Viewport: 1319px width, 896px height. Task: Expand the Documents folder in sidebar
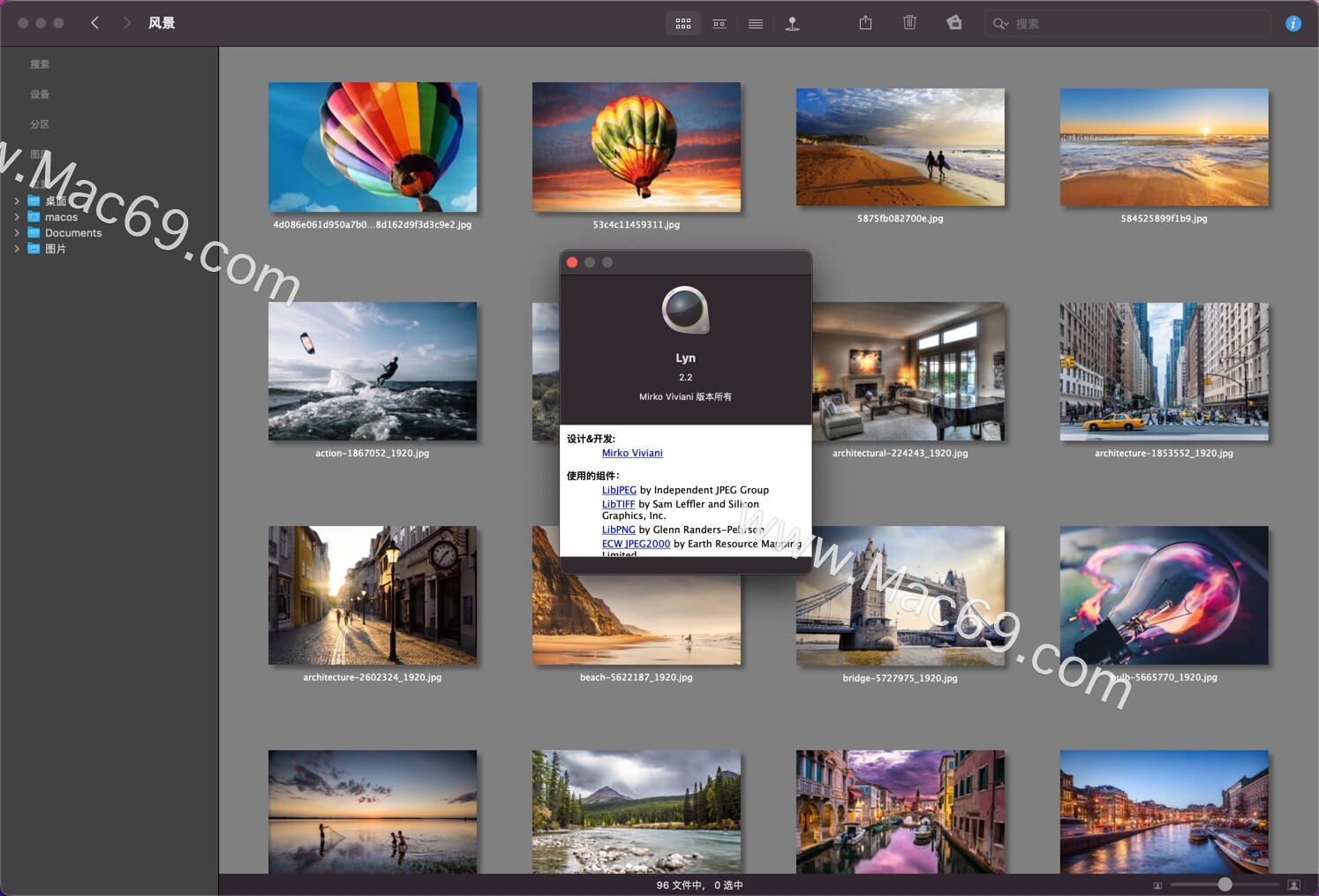pyautogui.click(x=17, y=233)
